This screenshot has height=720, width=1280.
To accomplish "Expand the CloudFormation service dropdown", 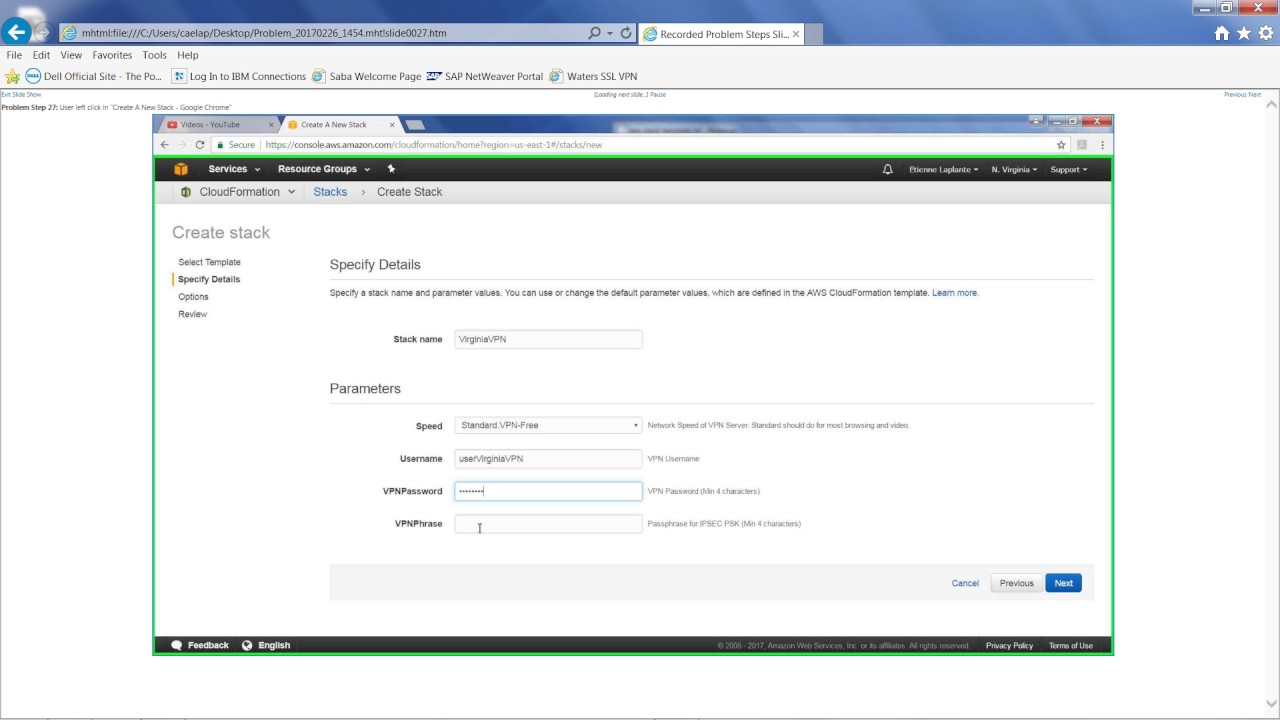I will coord(238,192).
